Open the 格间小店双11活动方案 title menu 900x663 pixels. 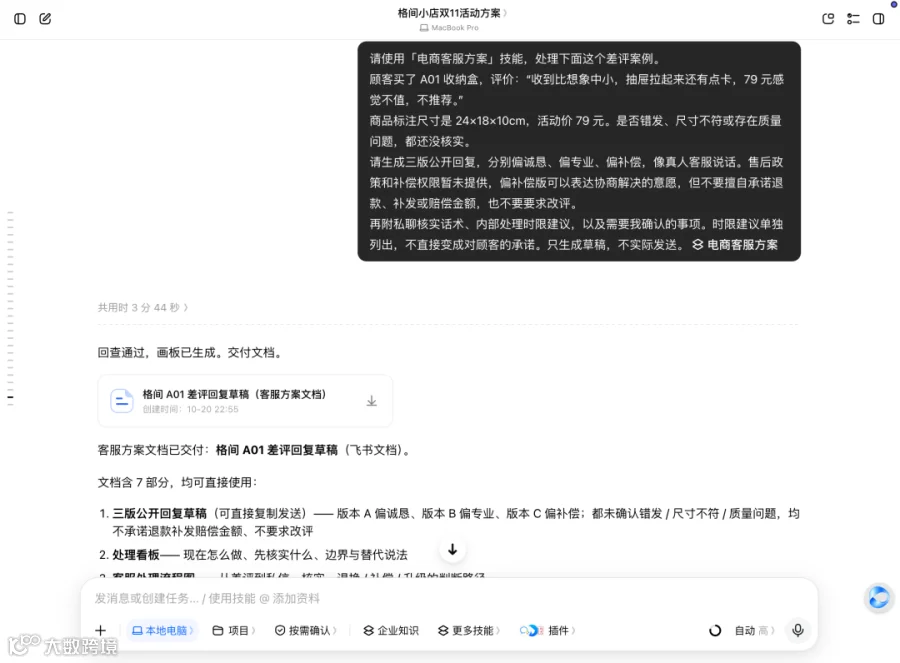pos(452,13)
